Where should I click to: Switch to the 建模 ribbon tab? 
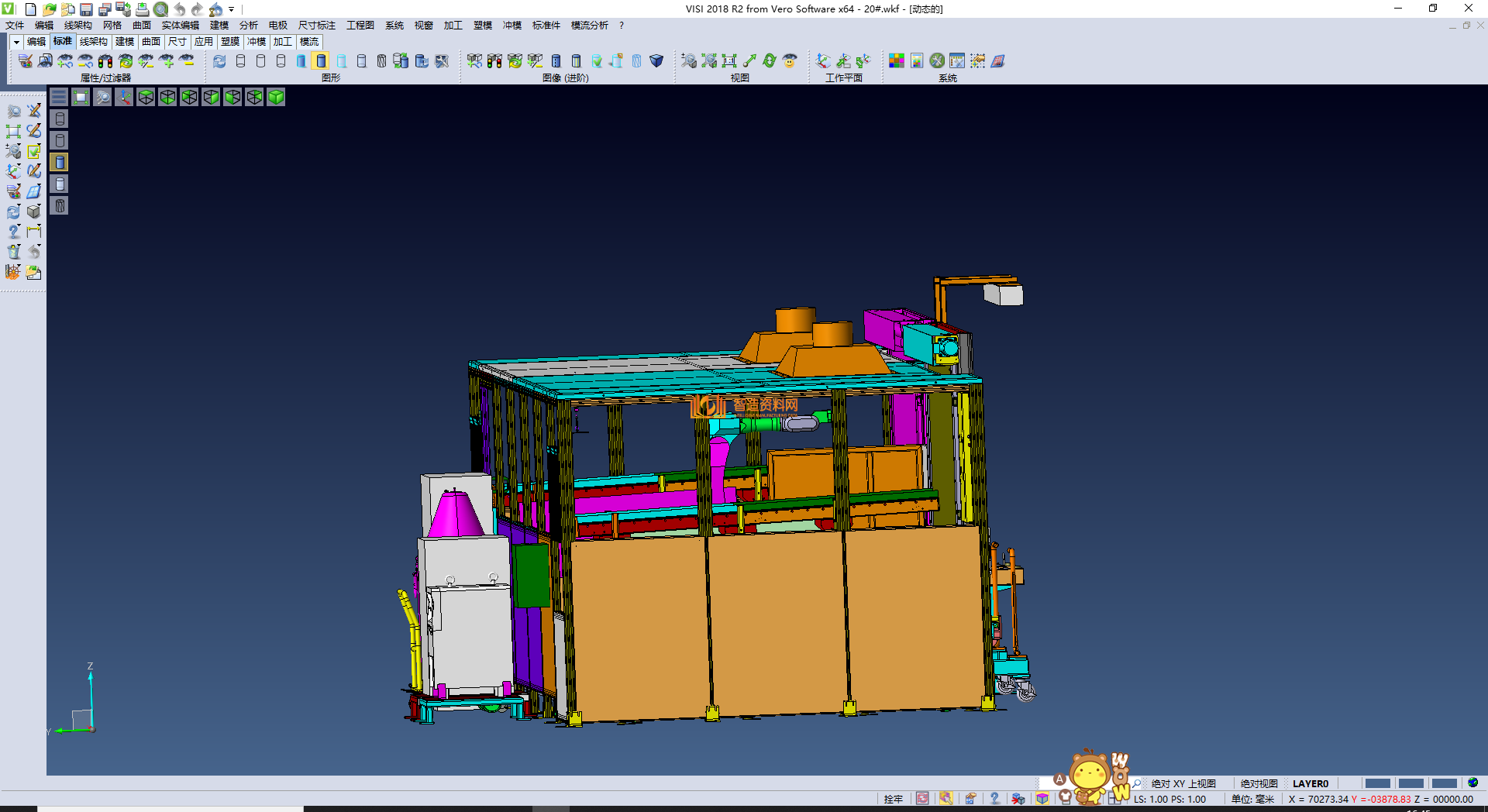click(x=125, y=42)
